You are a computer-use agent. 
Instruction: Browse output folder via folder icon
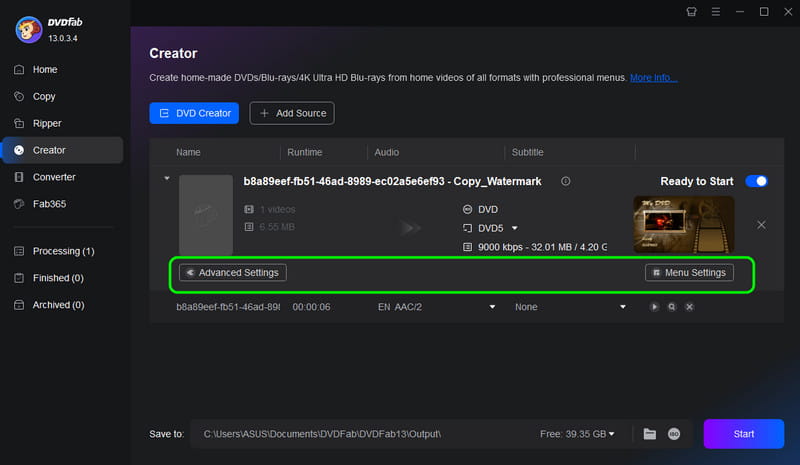pyautogui.click(x=649, y=434)
